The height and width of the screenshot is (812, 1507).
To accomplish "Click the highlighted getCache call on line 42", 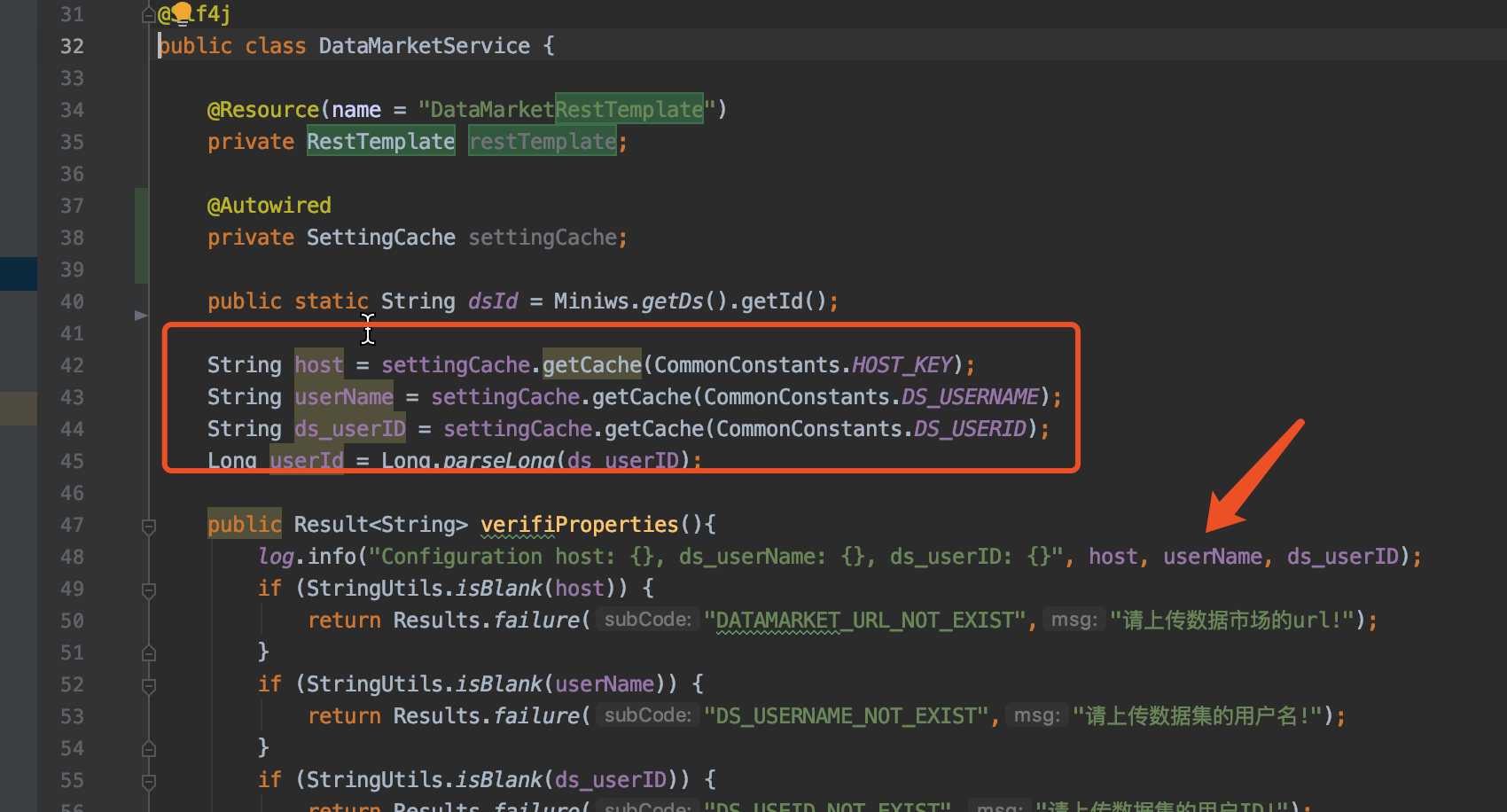I will pyautogui.click(x=592, y=365).
